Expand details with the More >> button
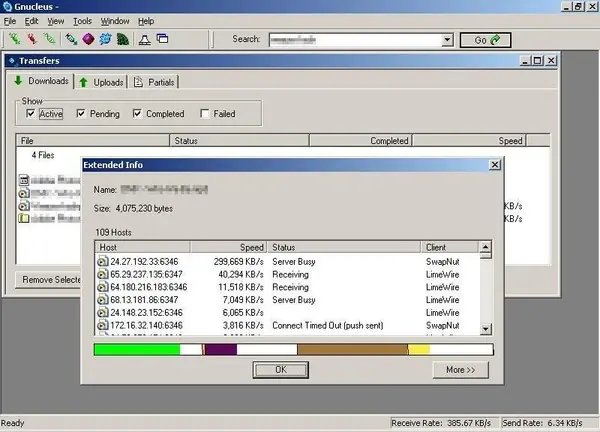The image size is (600, 432). point(460,369)
